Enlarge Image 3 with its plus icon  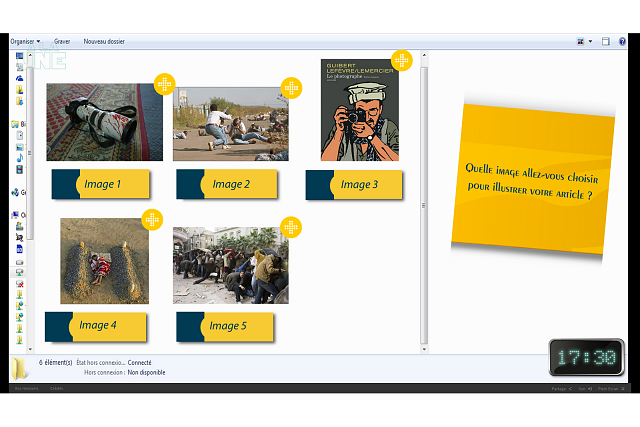(x=402, y=60)
